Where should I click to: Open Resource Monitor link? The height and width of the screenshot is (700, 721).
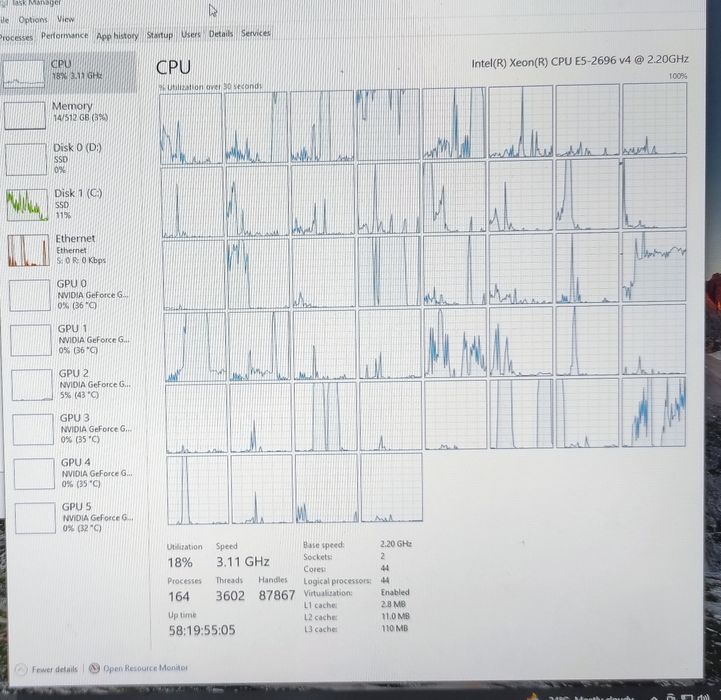point(145,668)
